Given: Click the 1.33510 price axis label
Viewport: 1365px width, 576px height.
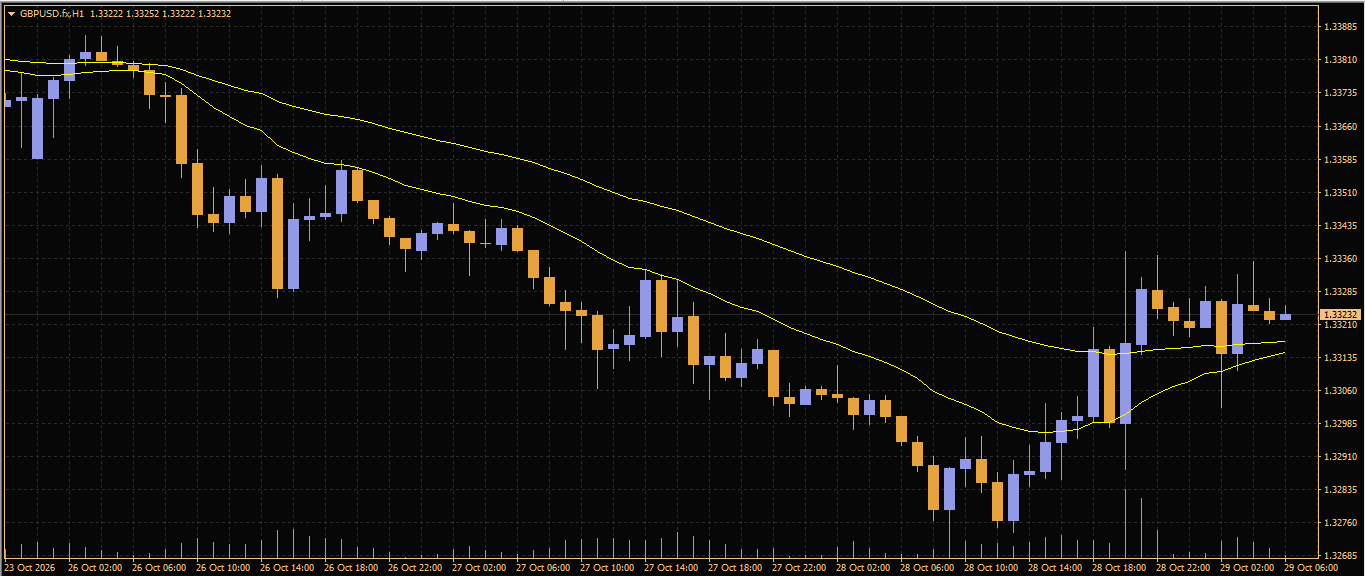Looking at the screenshot, I should pyautogui.click(x=1339, y=192).
